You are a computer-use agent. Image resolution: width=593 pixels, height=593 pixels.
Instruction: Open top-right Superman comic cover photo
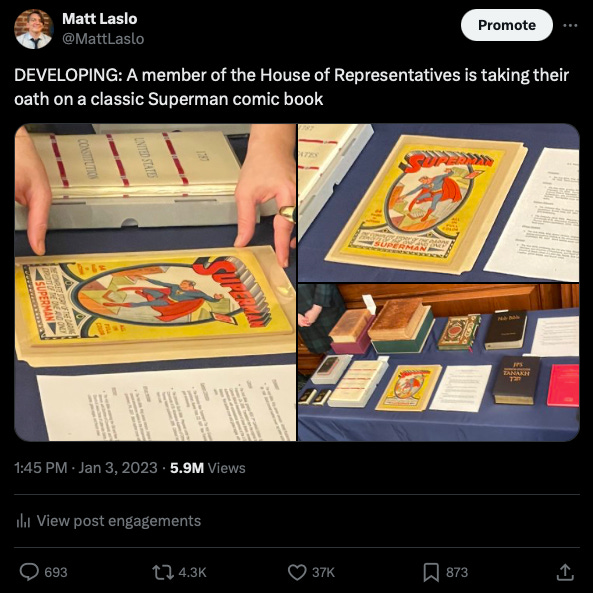tap(439, 203)
